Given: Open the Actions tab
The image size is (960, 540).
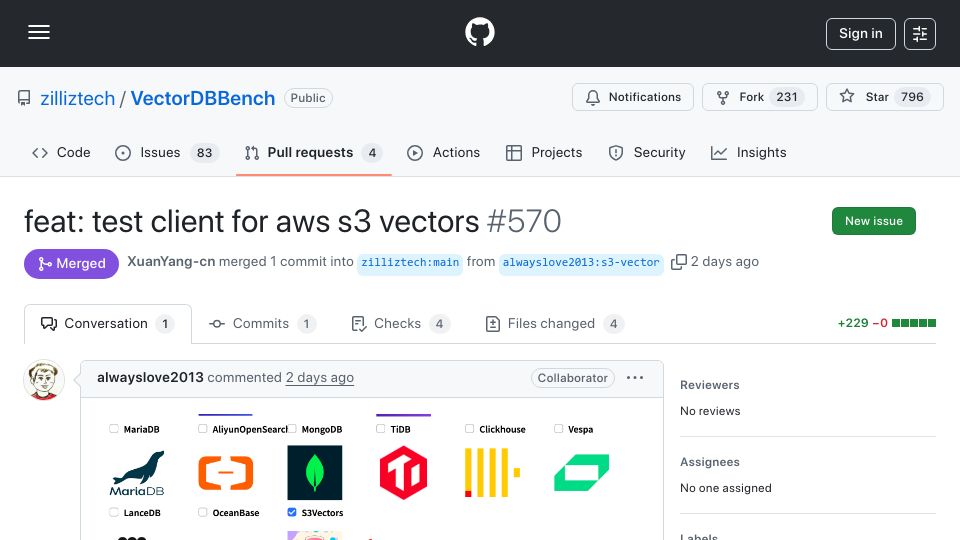Looking at the screenshot, I should point(444,152).
